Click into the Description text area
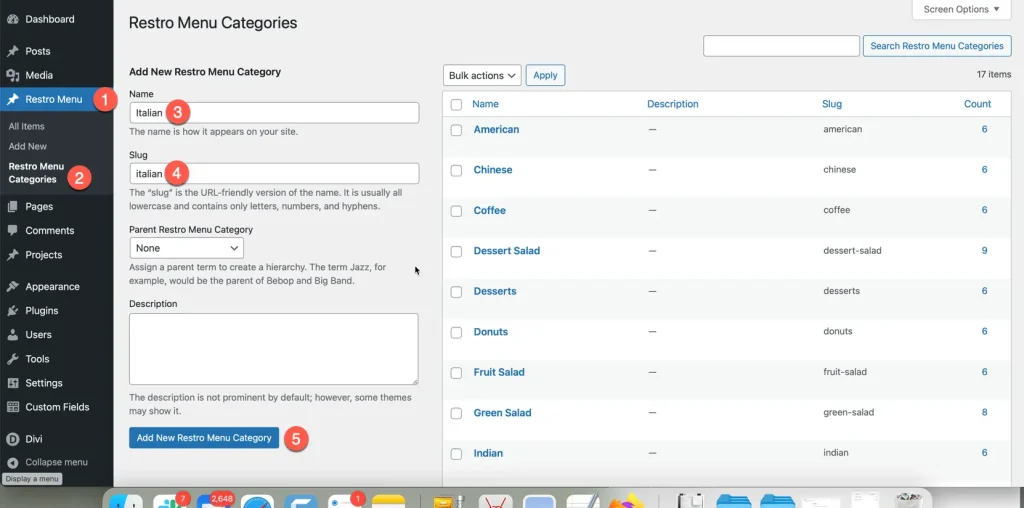Viewport: 1024px width, 508px height. coord(274,349)
